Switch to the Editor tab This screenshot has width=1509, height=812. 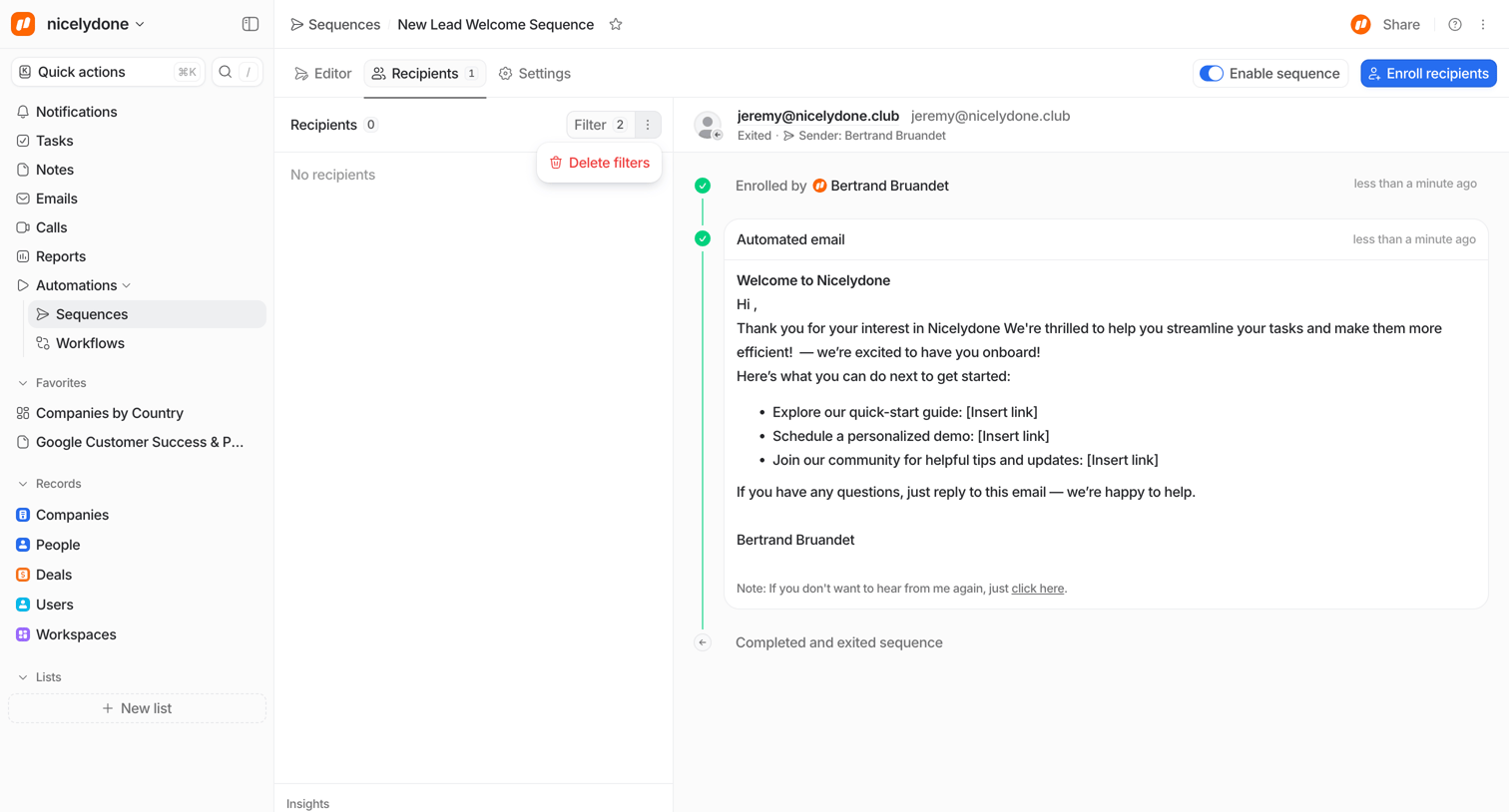[x=323, y=74]
